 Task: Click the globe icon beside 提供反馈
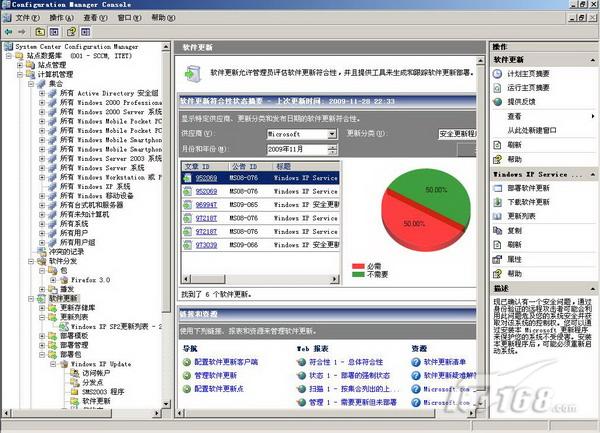(x=497, y=102)
